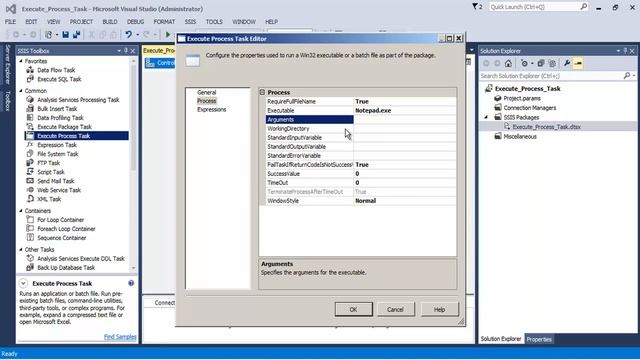Collapse the Favorites group in SSIS Toolbox
Viewport: 640px width, 360px height.
(x=21, y=61)
